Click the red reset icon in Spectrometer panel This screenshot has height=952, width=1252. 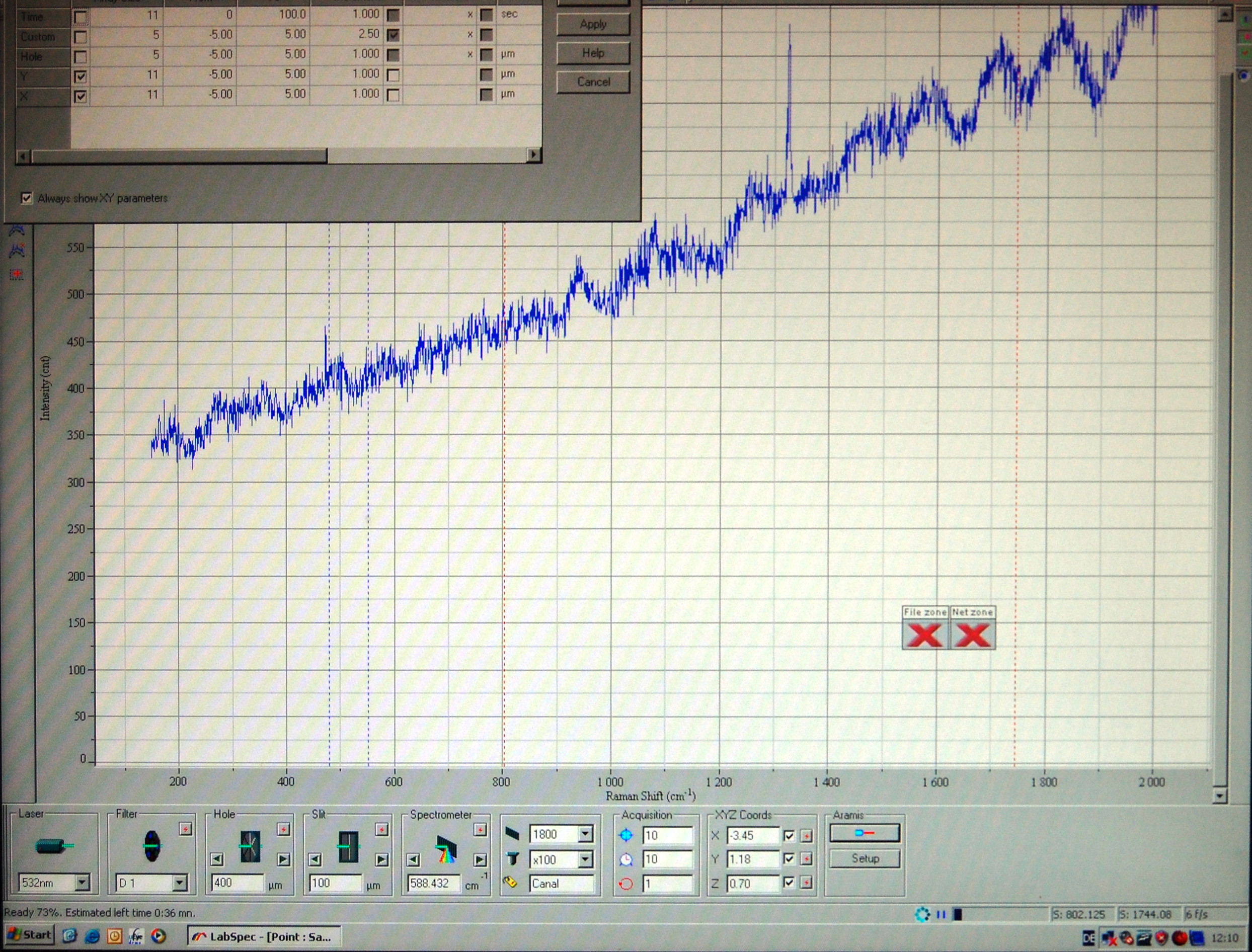(480, 830)
